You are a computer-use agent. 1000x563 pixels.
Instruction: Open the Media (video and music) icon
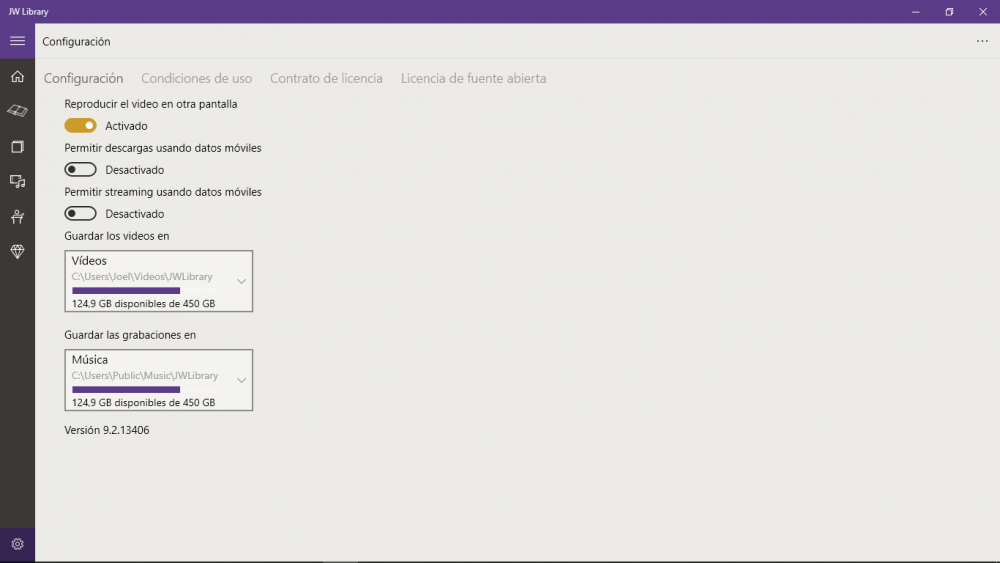pyautogui.click(x=17, y=182)
